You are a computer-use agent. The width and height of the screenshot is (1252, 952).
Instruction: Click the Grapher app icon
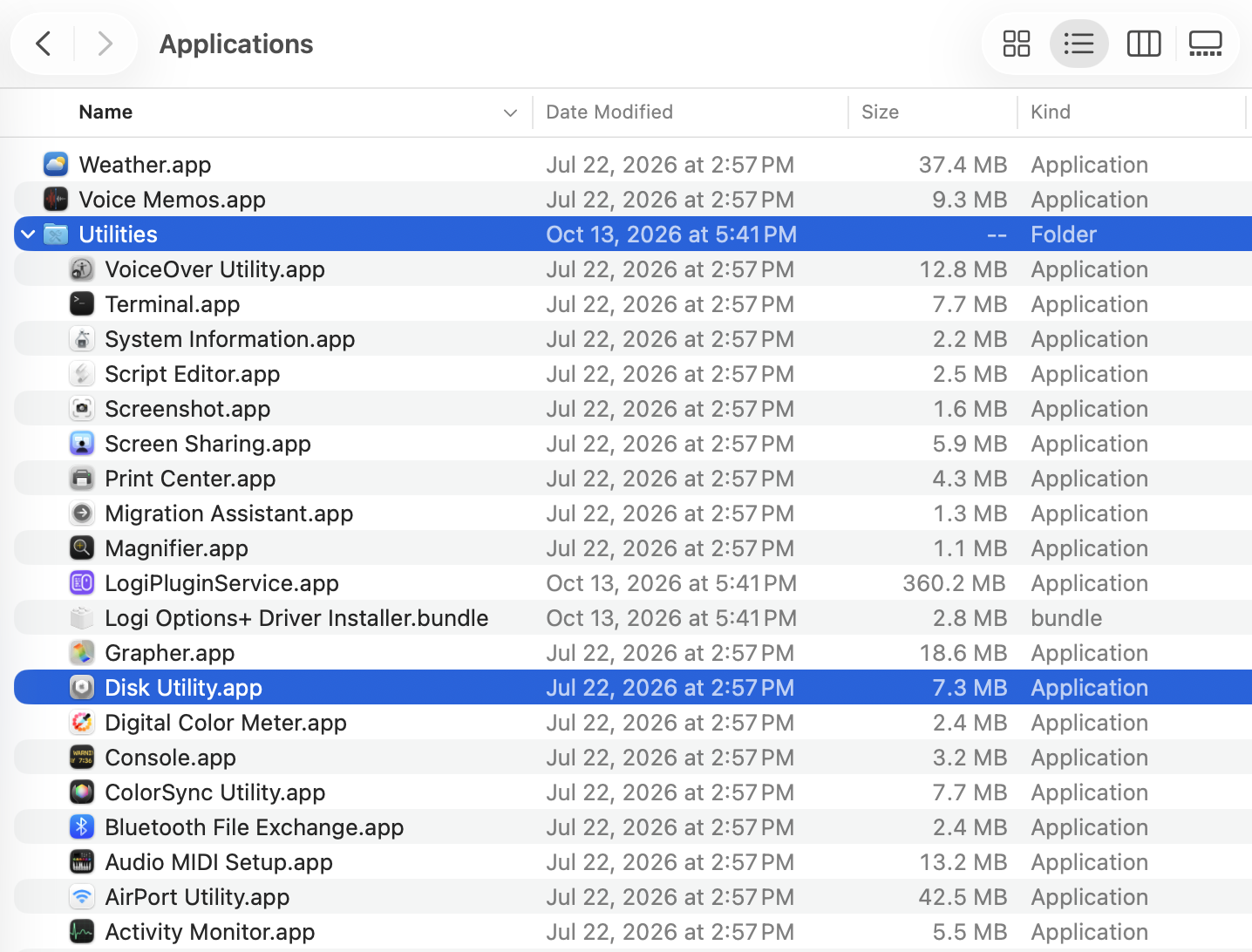tap(82, 652)
